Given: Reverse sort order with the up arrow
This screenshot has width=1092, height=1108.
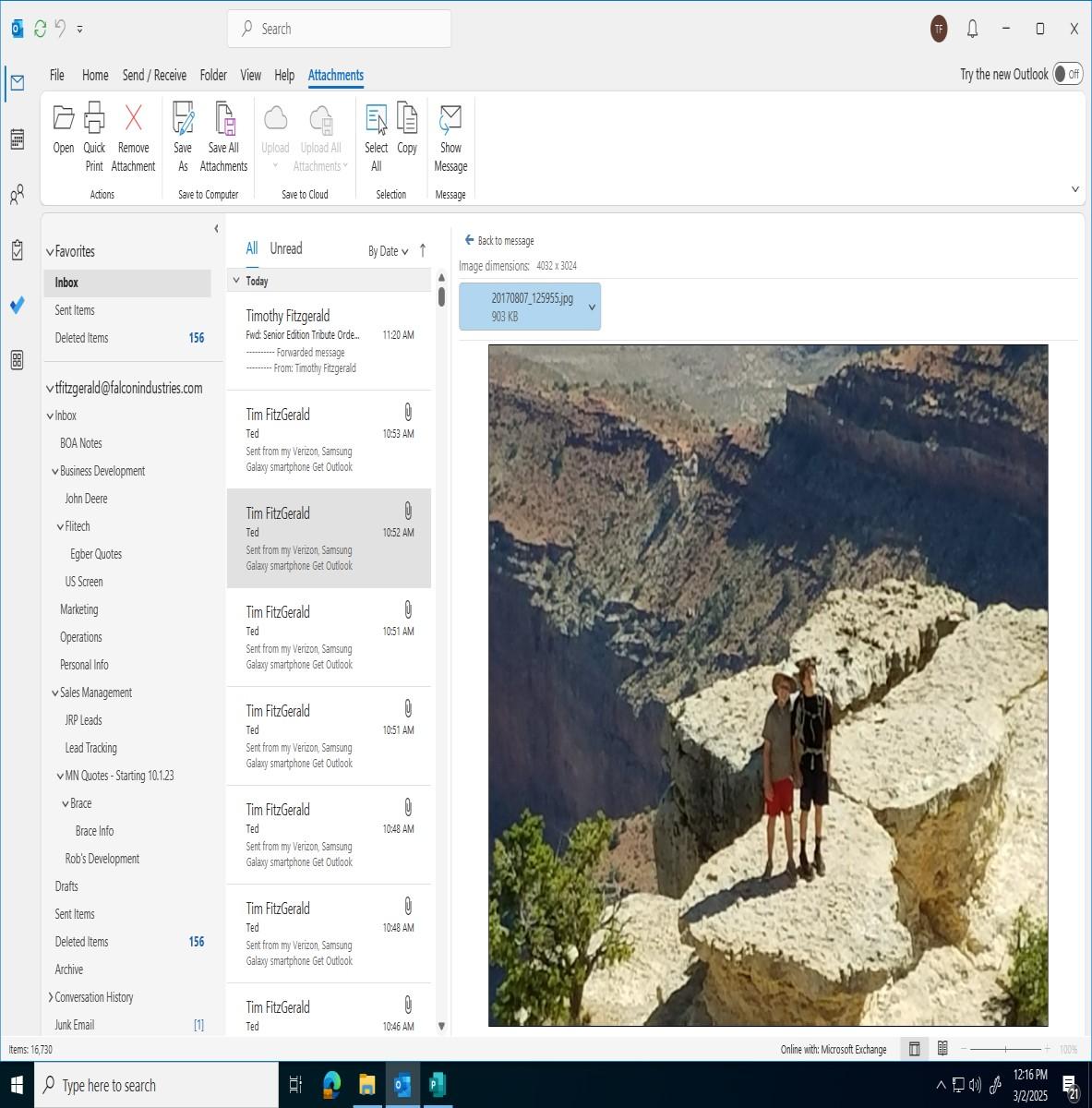Looking at the screenshot, I should [423, 250].
